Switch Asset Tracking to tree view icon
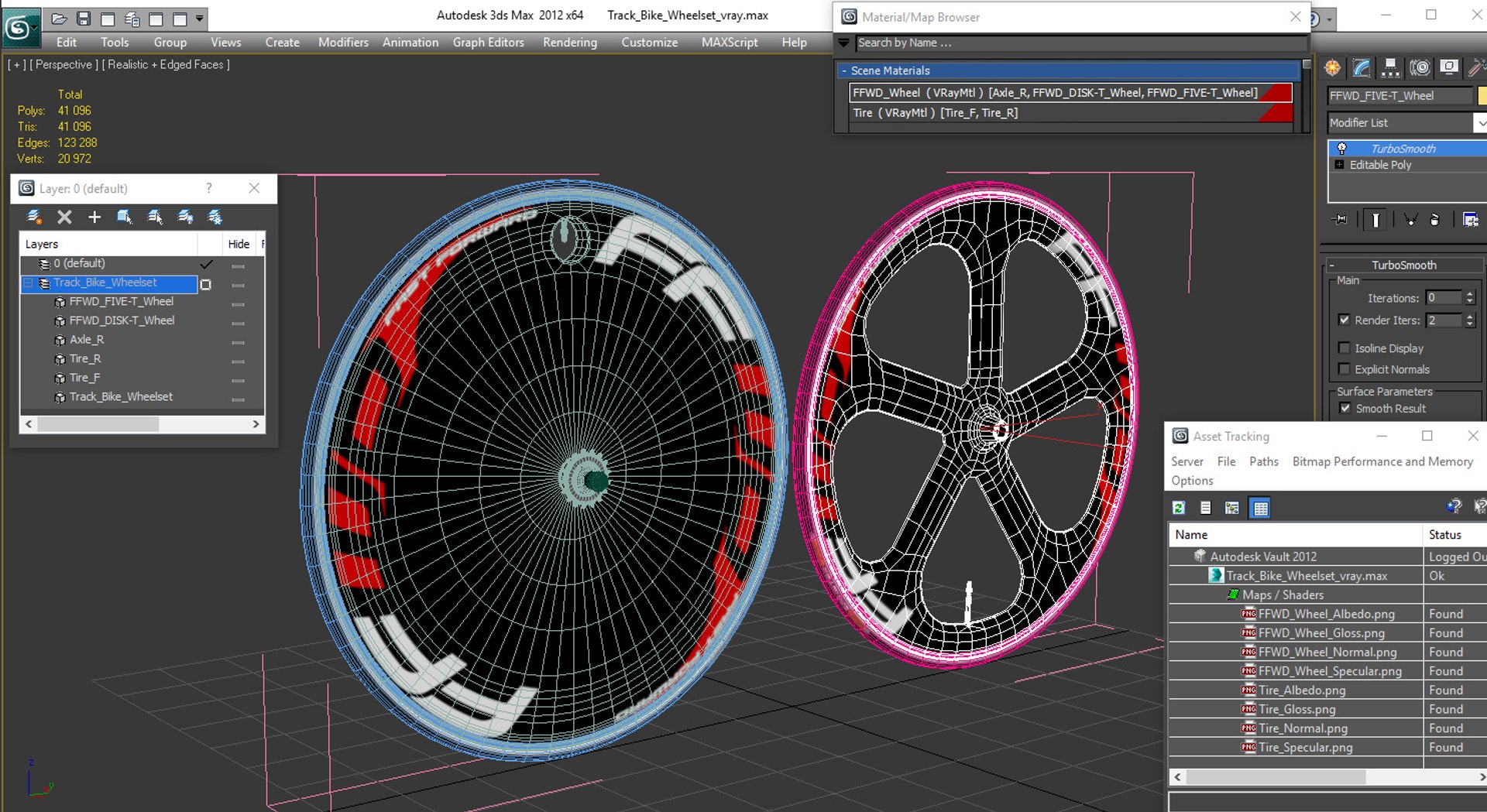This screenshot has width=1487, height=812. click(x=1231, y=508)
